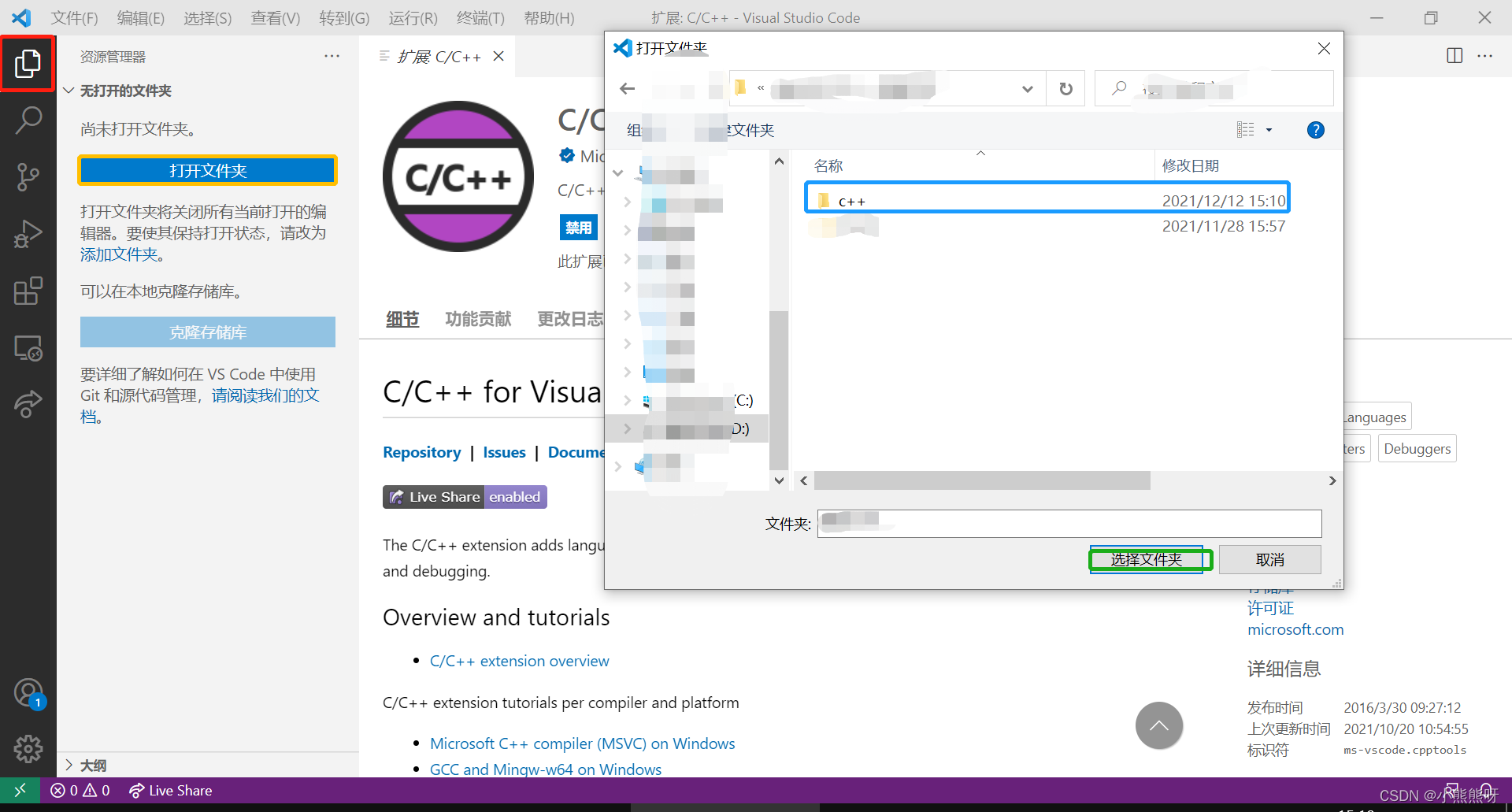Open the 终端(T) menu

[x=480, y=17]
